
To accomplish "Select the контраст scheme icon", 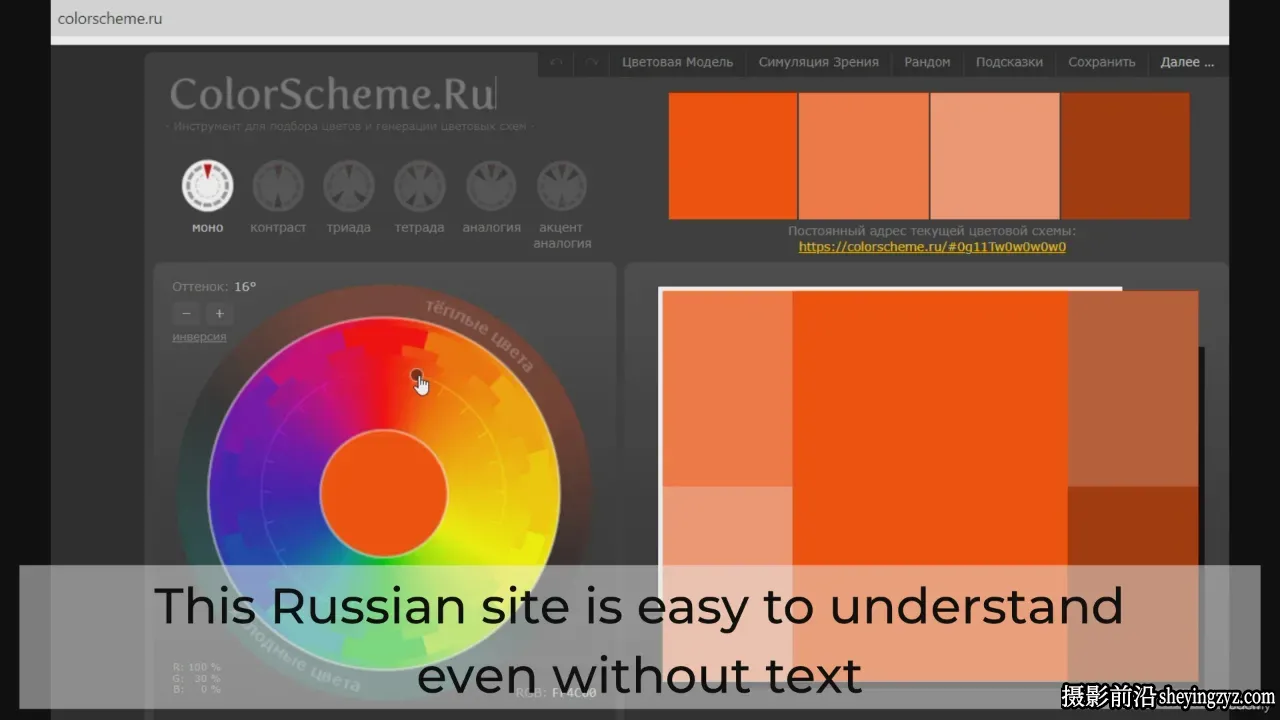I will pyautogui.click(x=278, y=186).
